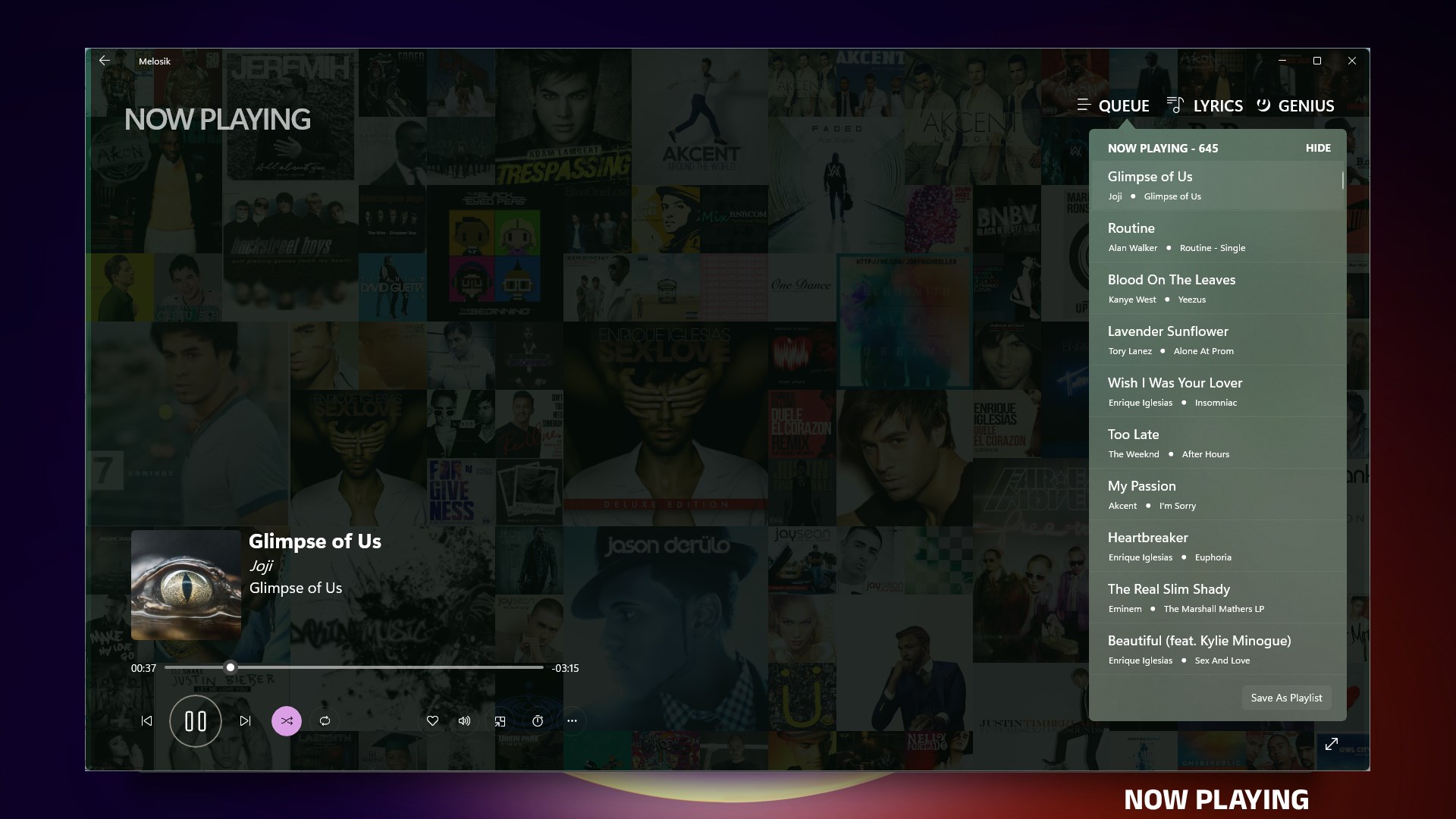Open the more options ellipsis menu
This screenshot has height=819, width=1456.
click(572, 721)
